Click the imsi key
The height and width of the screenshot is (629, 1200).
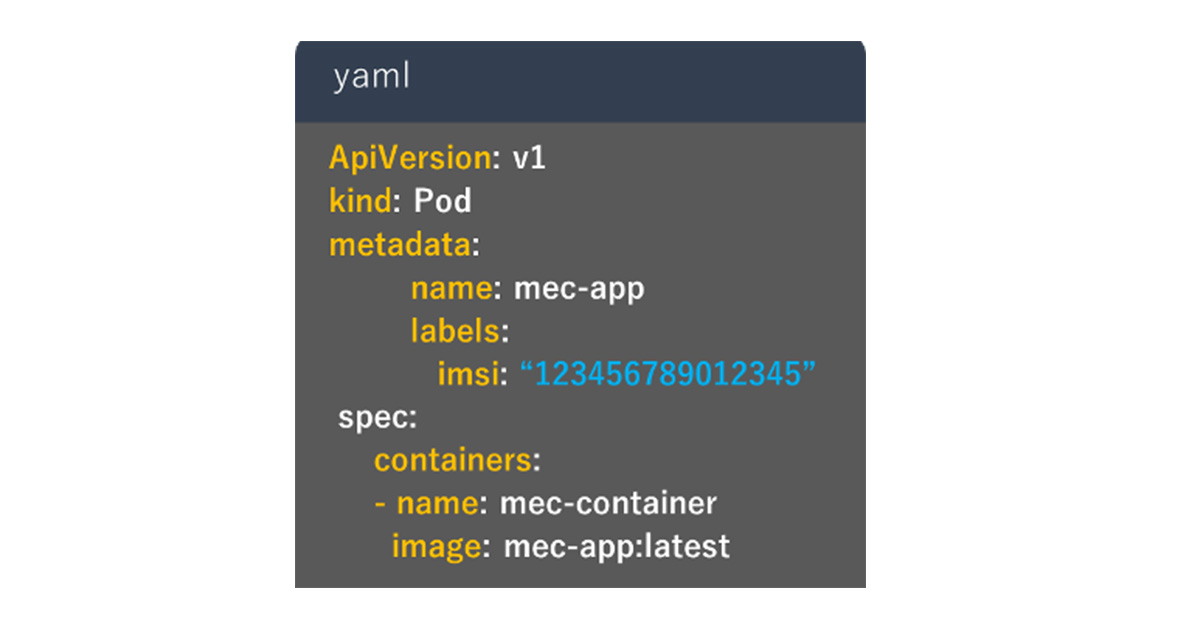click(x=467, y=374)
